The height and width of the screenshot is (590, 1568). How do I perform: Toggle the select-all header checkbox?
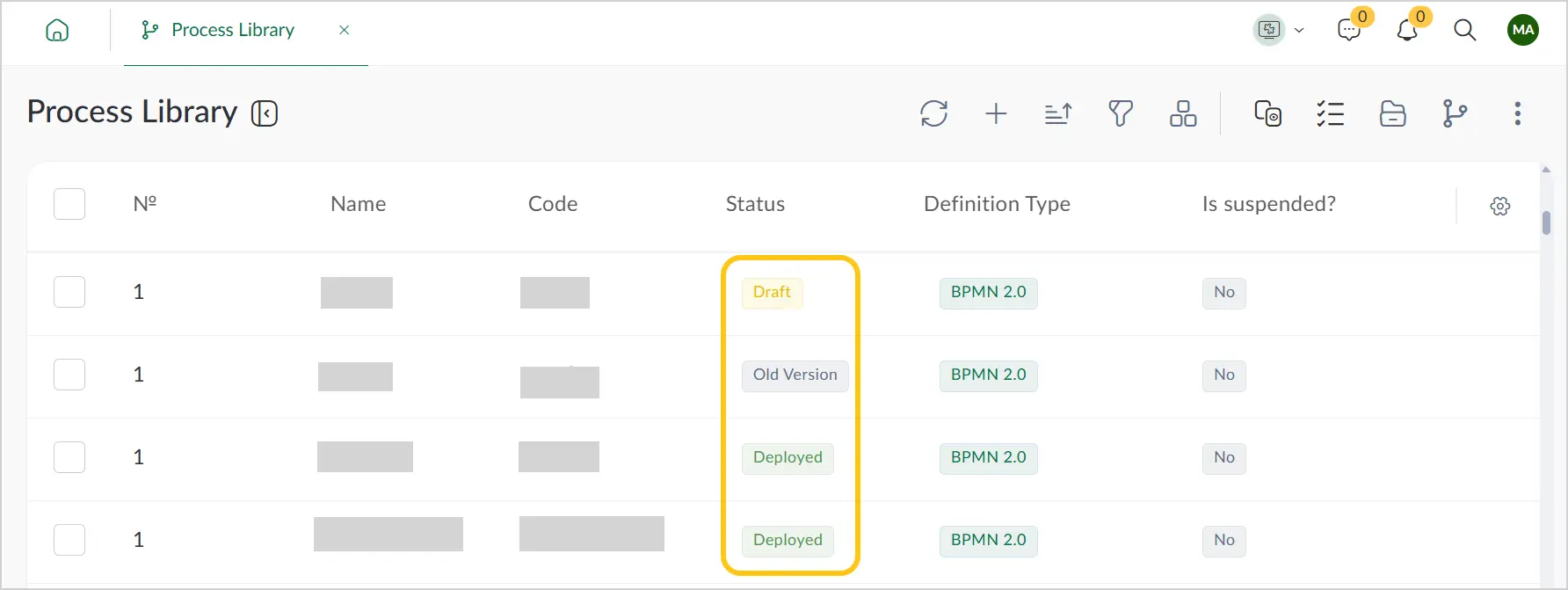[69, 204]
